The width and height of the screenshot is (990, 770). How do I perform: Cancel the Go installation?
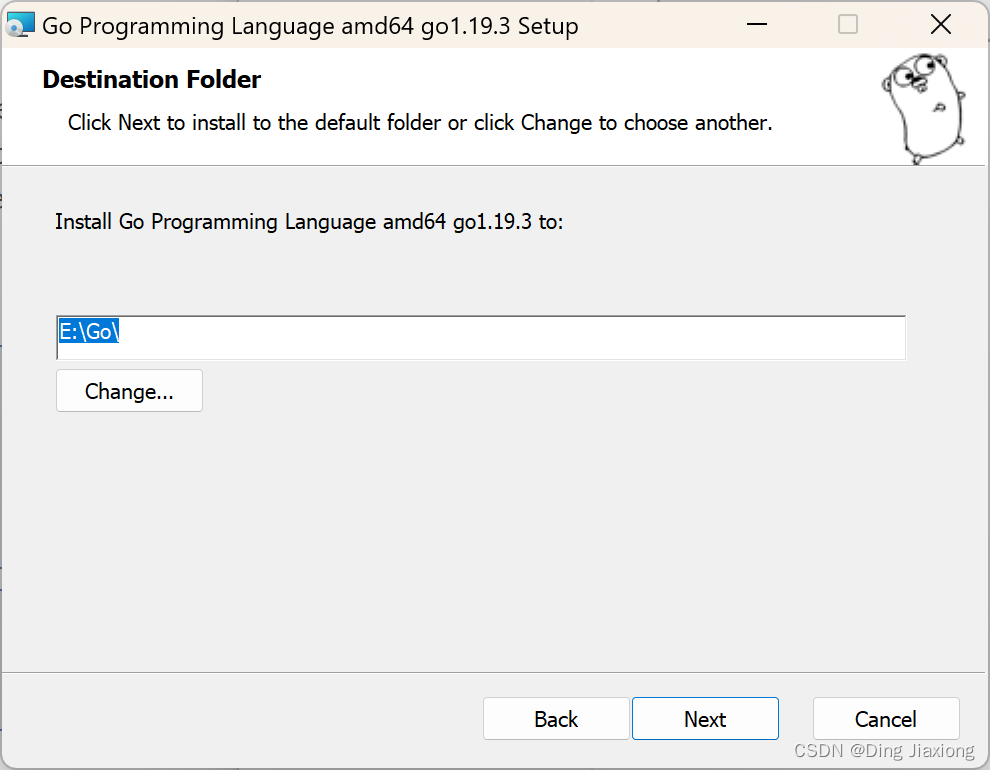[886, 718]
